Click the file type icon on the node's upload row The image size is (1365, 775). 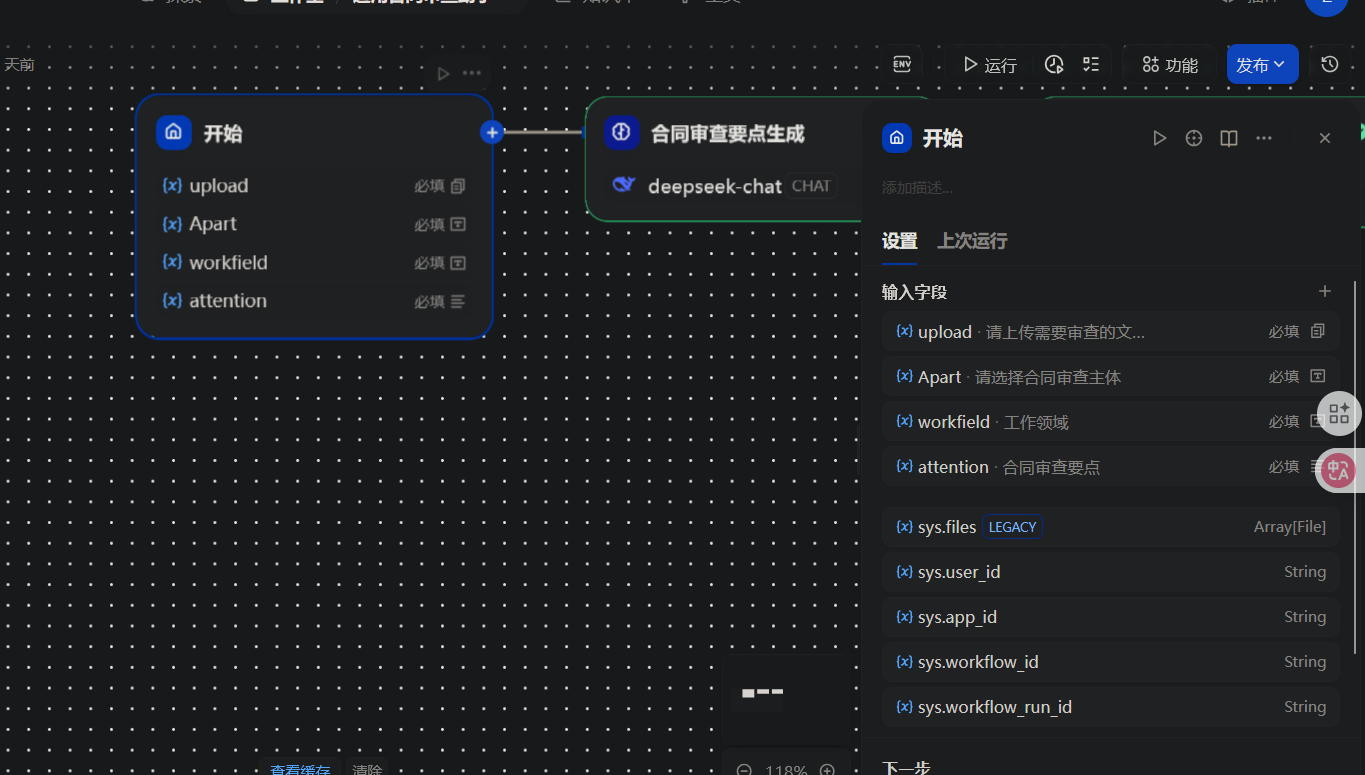click(x=458, y=186)
